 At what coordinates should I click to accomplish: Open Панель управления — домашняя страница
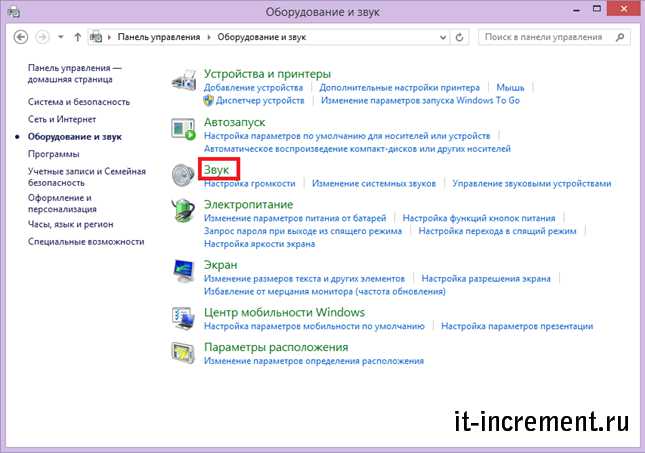click(x=74, y=74)
